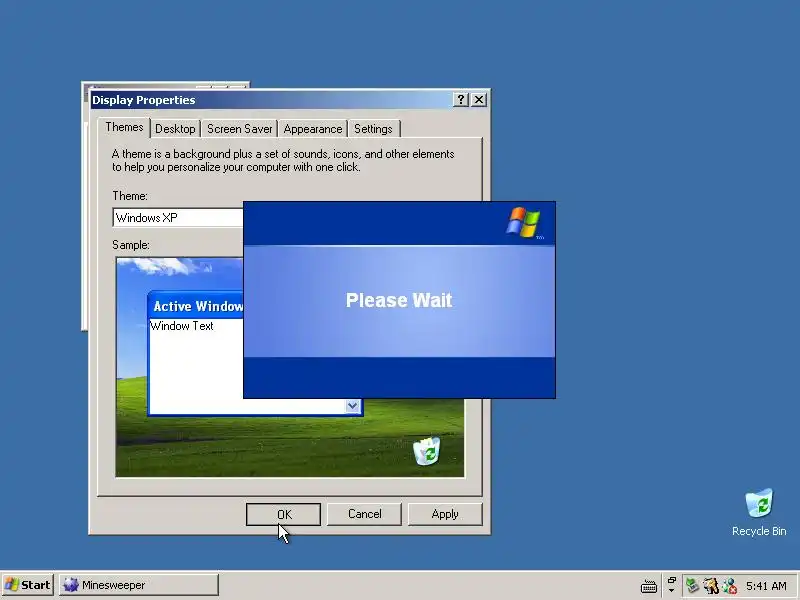This screenshot has width=800, height=600.
Task: Click the Windows logo on Please Wait screen
Action: click(x=523, y=222)
